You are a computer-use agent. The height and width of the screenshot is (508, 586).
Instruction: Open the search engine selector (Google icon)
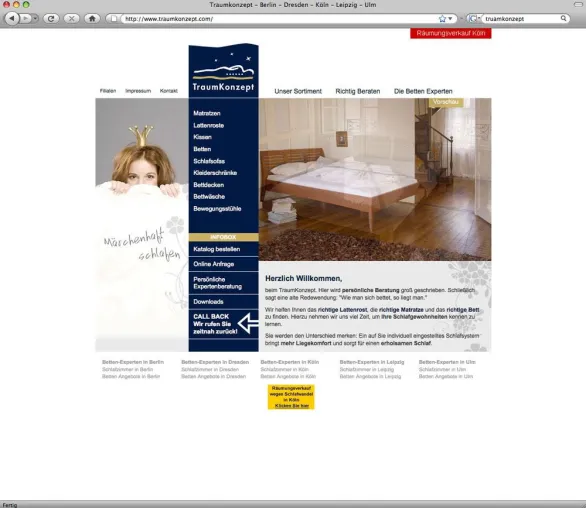pos(473,18)
